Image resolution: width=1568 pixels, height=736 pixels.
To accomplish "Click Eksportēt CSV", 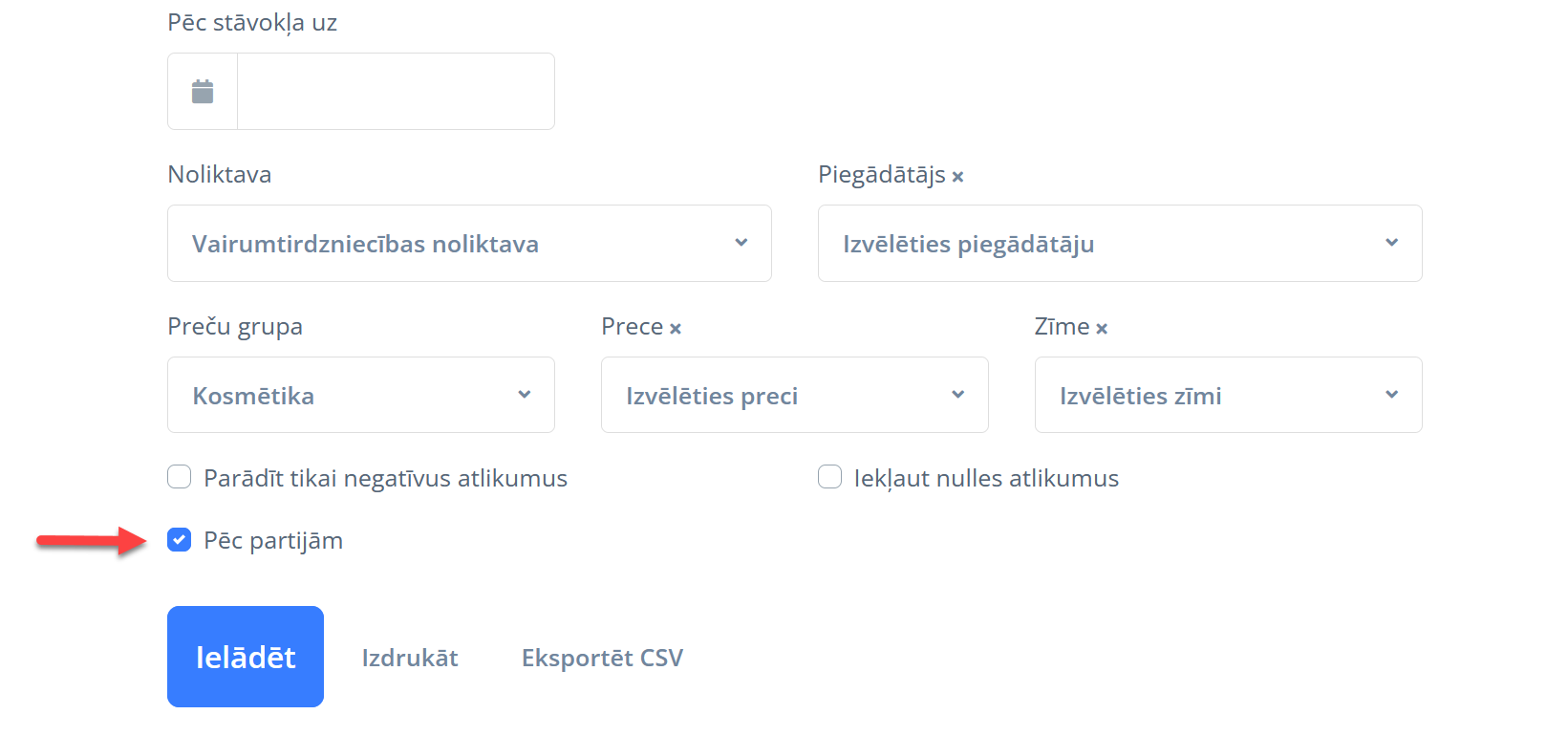I will click(602, 658).
